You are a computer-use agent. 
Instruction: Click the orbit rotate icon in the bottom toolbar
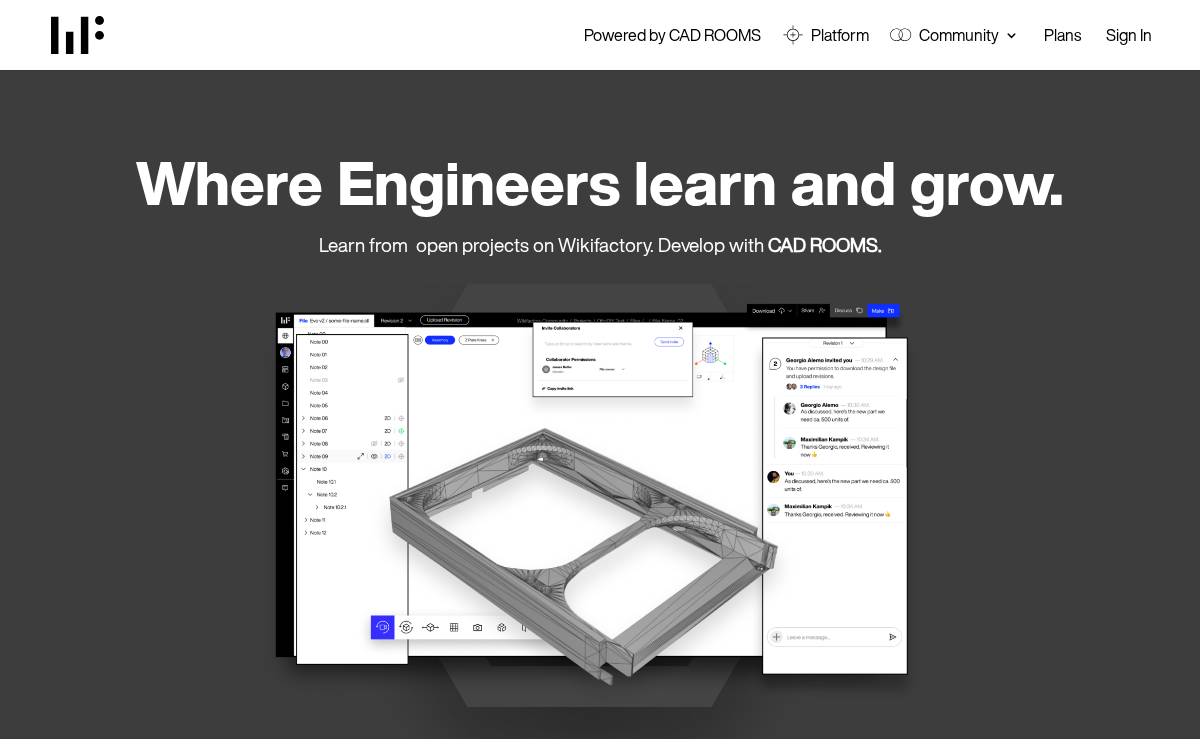pos(406,627)
